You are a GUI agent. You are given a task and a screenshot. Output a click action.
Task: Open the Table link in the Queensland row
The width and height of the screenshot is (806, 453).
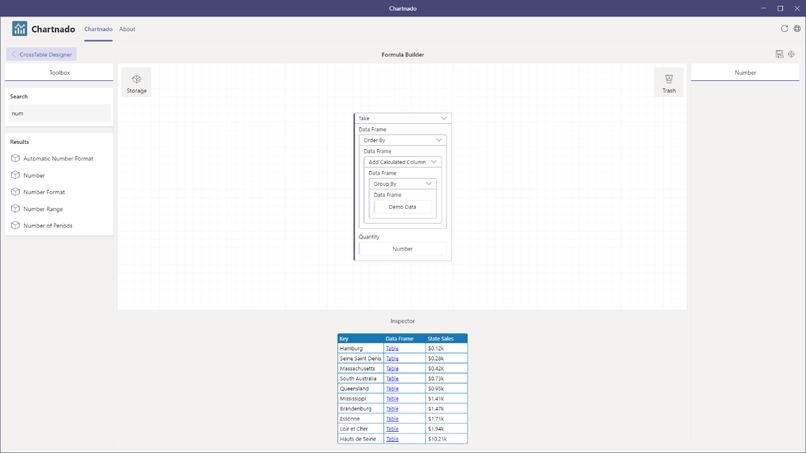point(392,389)
